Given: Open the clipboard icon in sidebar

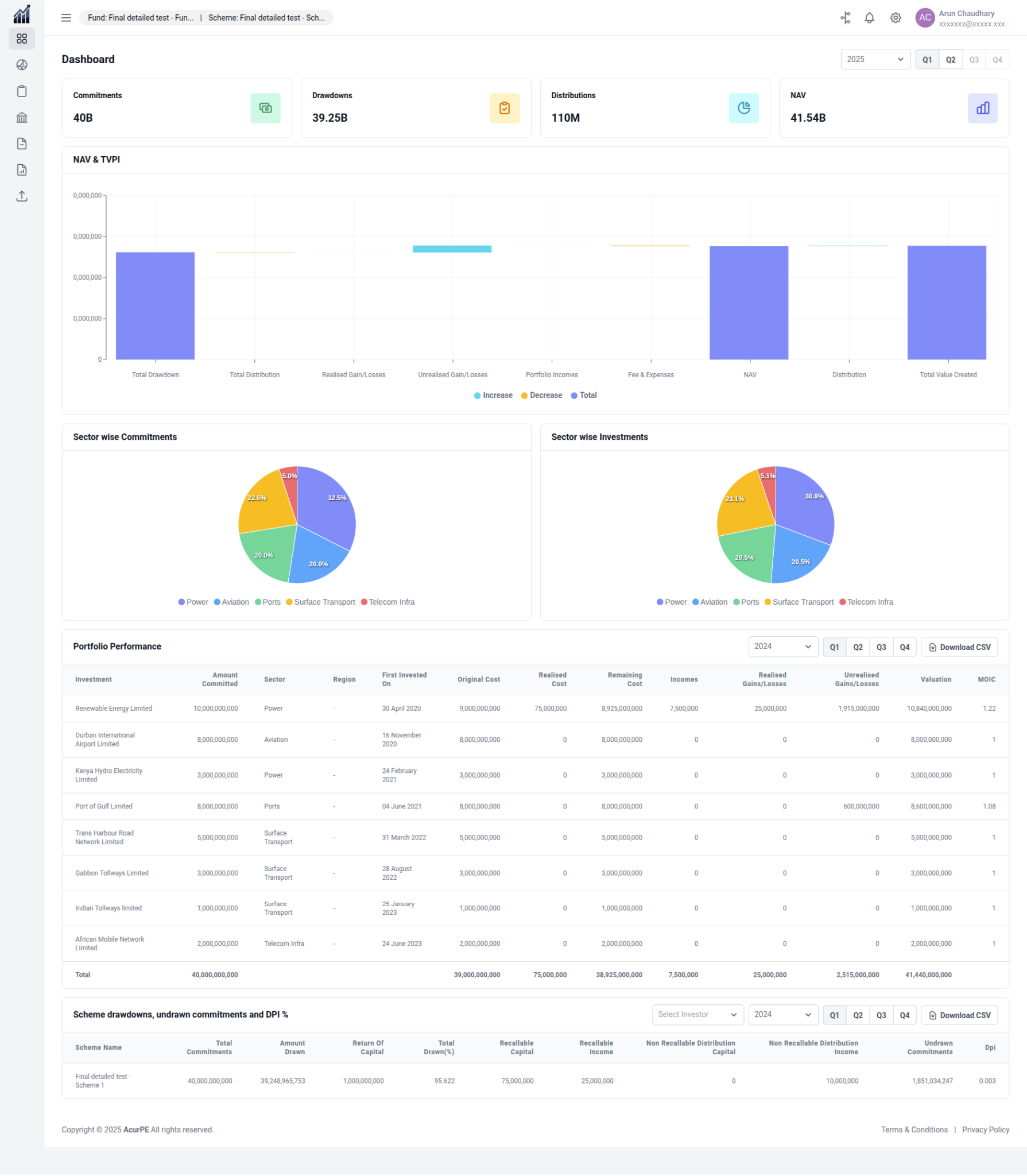Looking at the screenshot, I should (22, 91).
